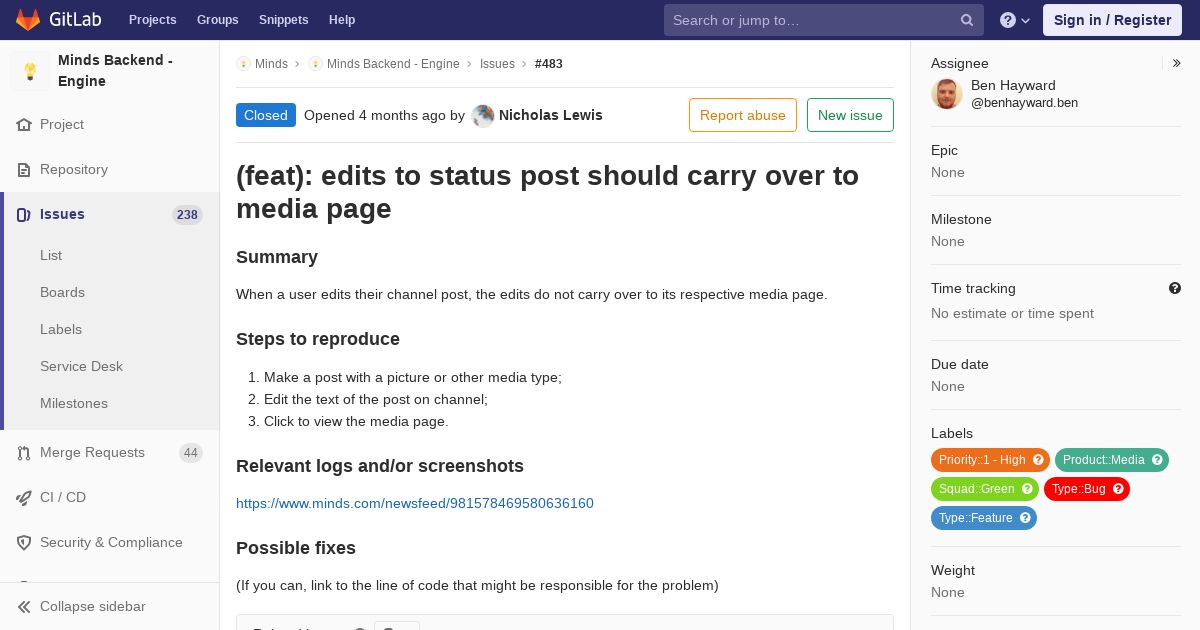Click Ben Hayward's avatar
1200x630 pixels.
(x=947, y=94)
